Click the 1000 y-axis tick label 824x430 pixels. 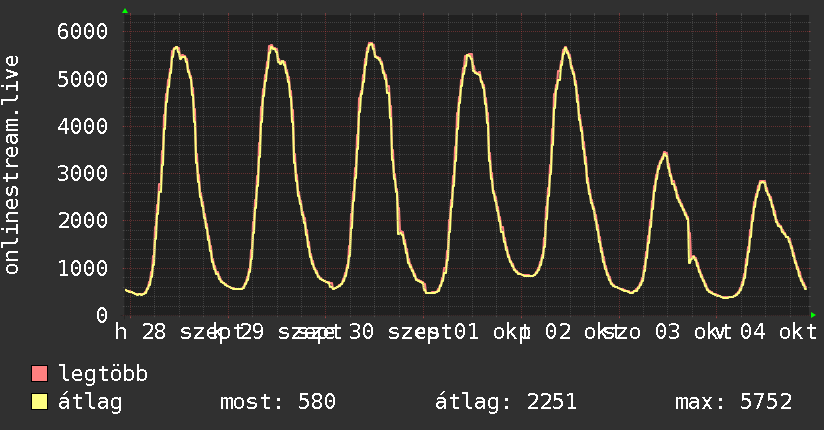83,269
